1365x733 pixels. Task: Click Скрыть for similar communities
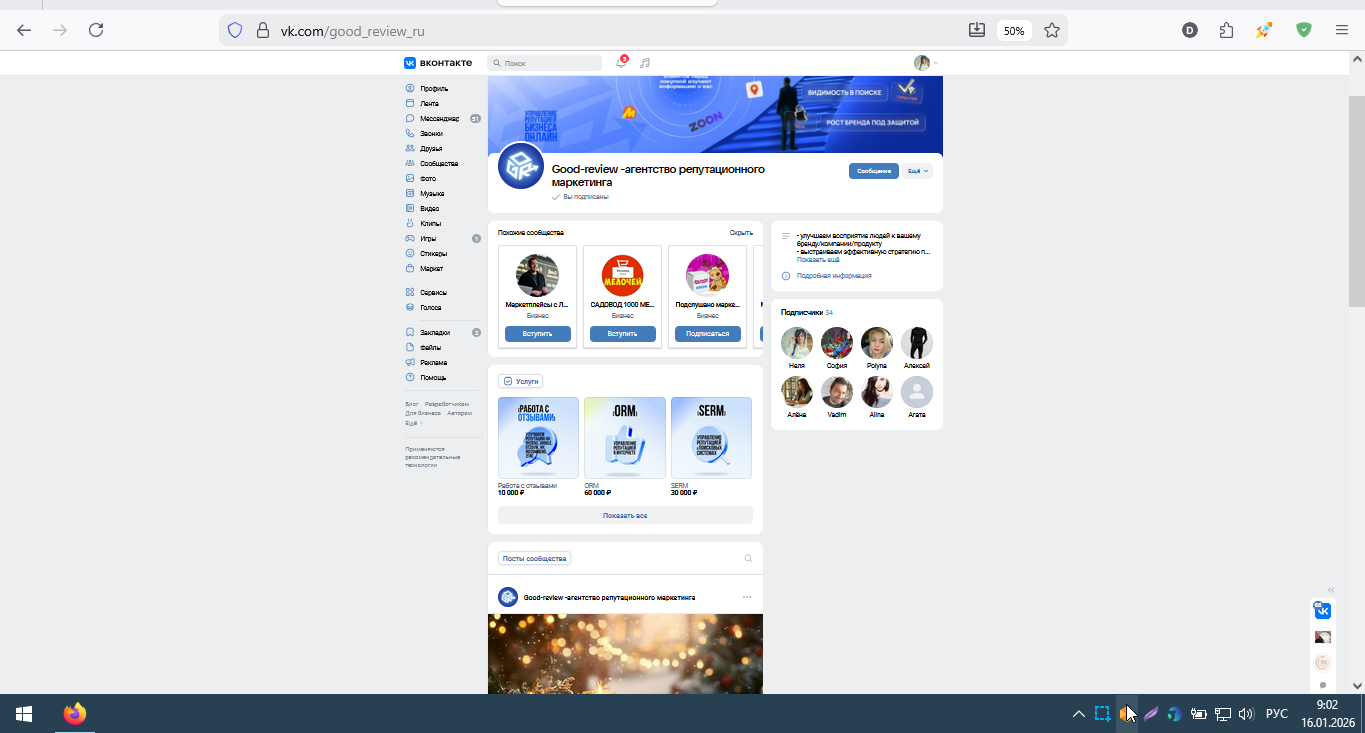click(x=741, y=232)
